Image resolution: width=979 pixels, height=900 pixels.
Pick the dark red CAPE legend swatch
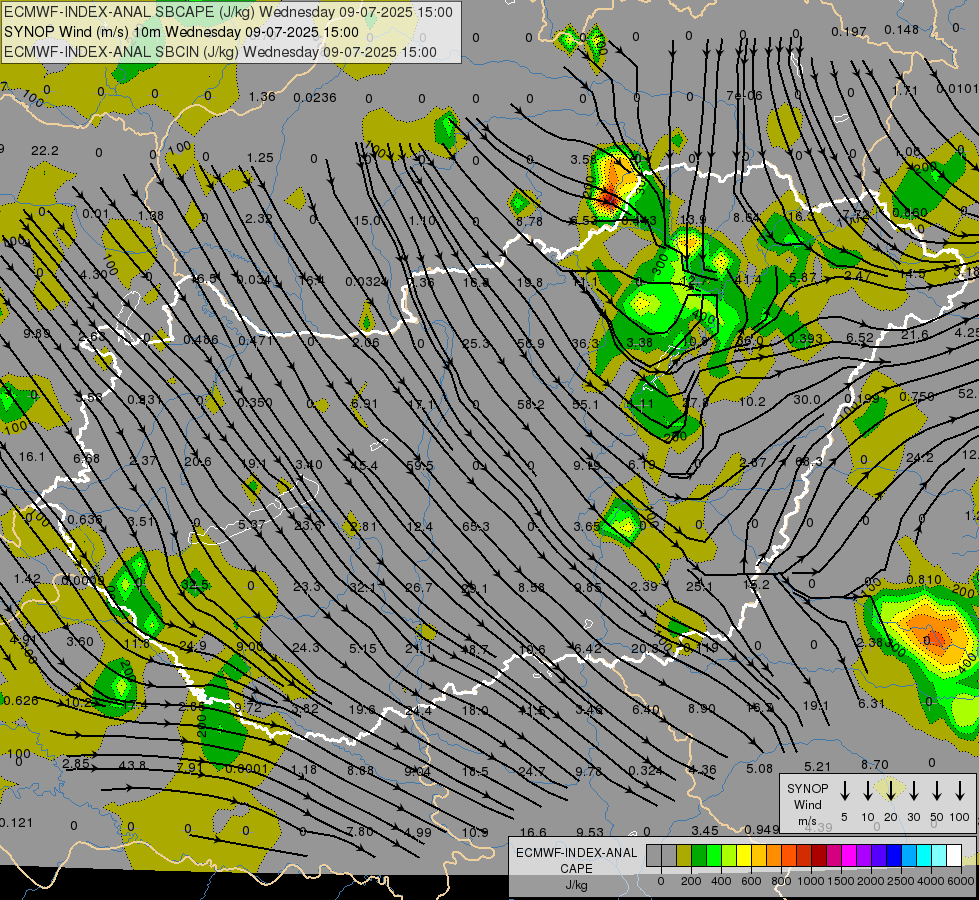click(x=819, y=856)
